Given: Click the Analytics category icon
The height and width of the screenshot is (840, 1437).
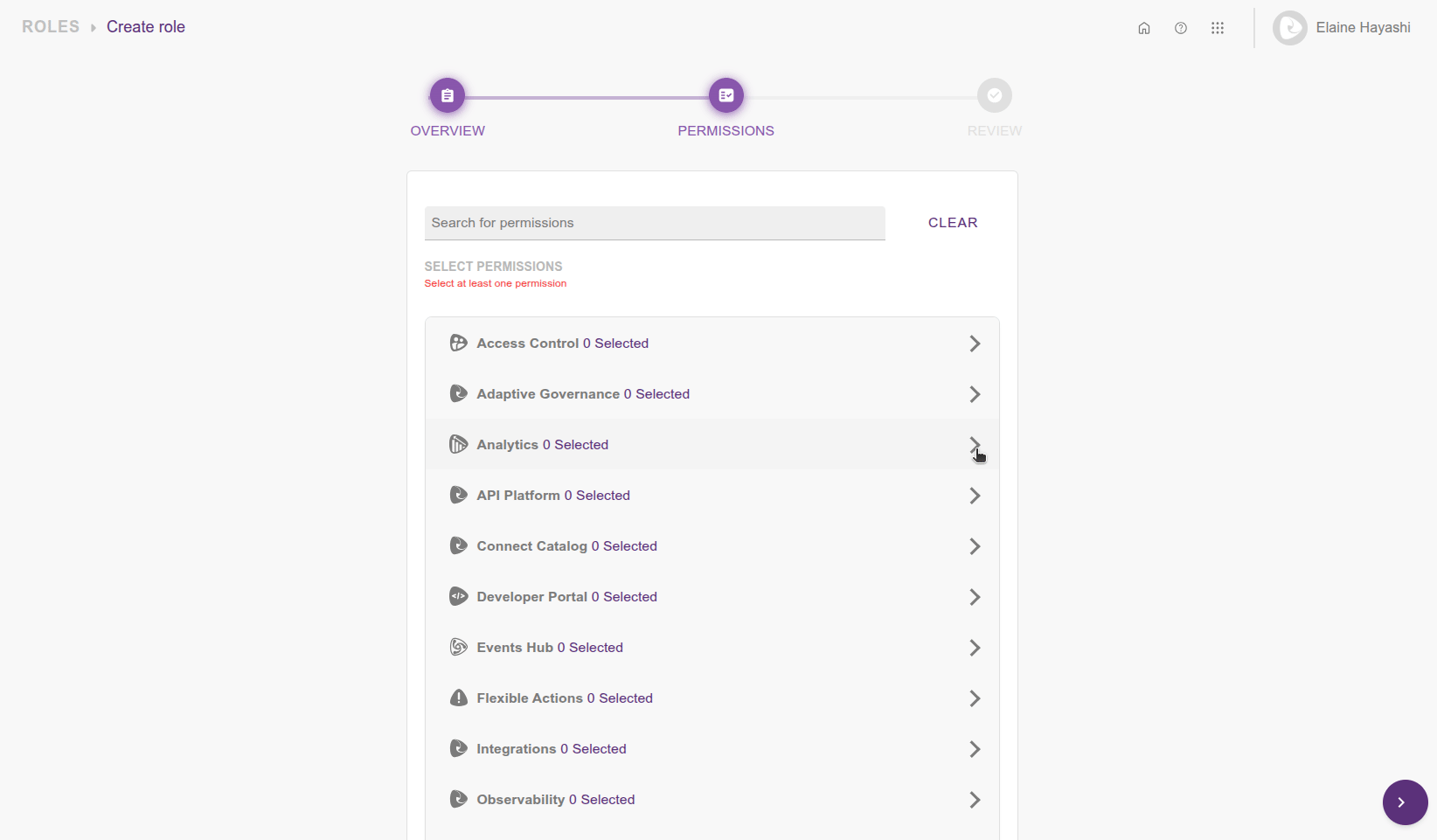Looking at the screenshot, I should tap(458, 444).
